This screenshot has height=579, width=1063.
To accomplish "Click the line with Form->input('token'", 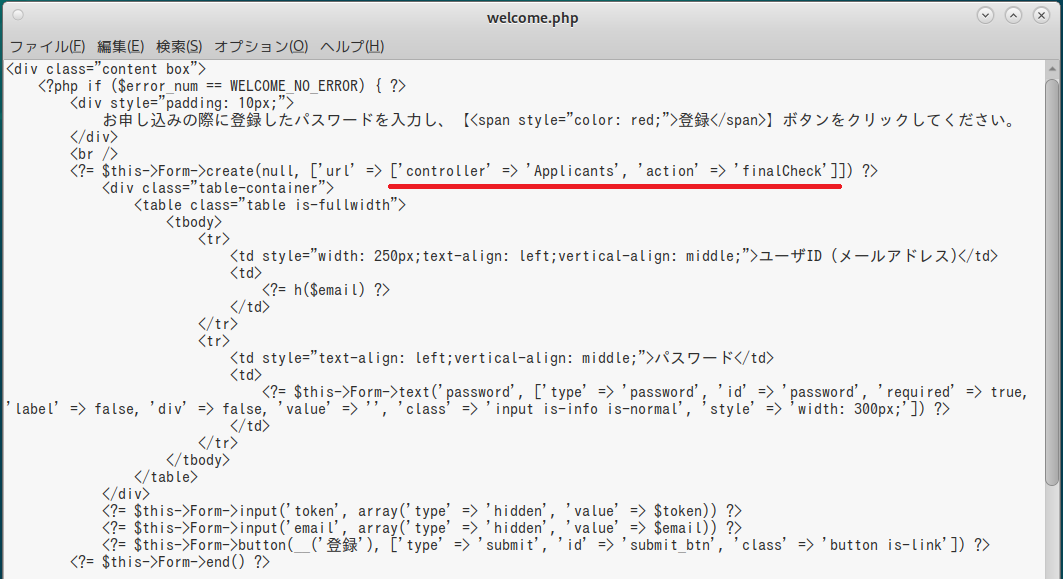I will (422, 511).
